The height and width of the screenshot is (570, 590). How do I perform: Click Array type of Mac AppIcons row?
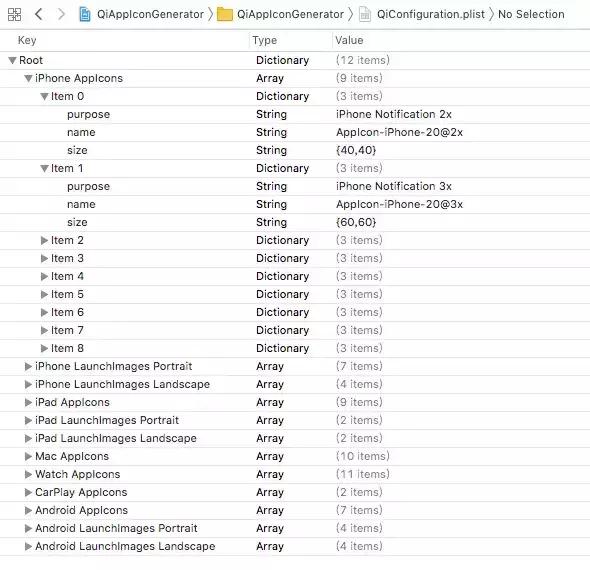pyautogui.click(x=270, y=456)
